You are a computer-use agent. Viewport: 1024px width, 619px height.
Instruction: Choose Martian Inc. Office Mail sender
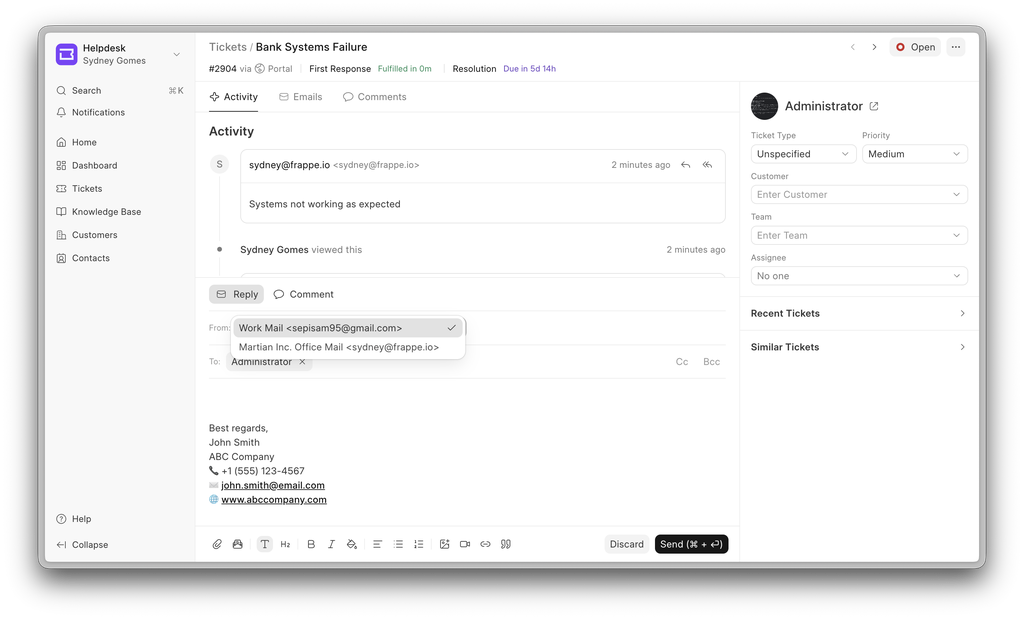(338, 347)
